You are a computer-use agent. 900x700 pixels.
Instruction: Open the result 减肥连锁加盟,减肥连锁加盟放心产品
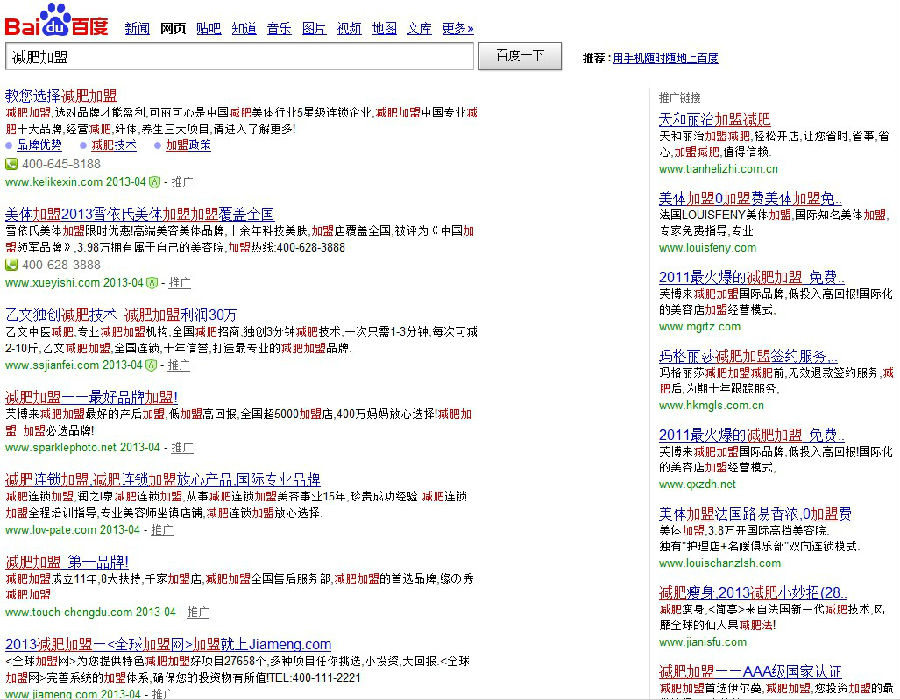(162, 480)
